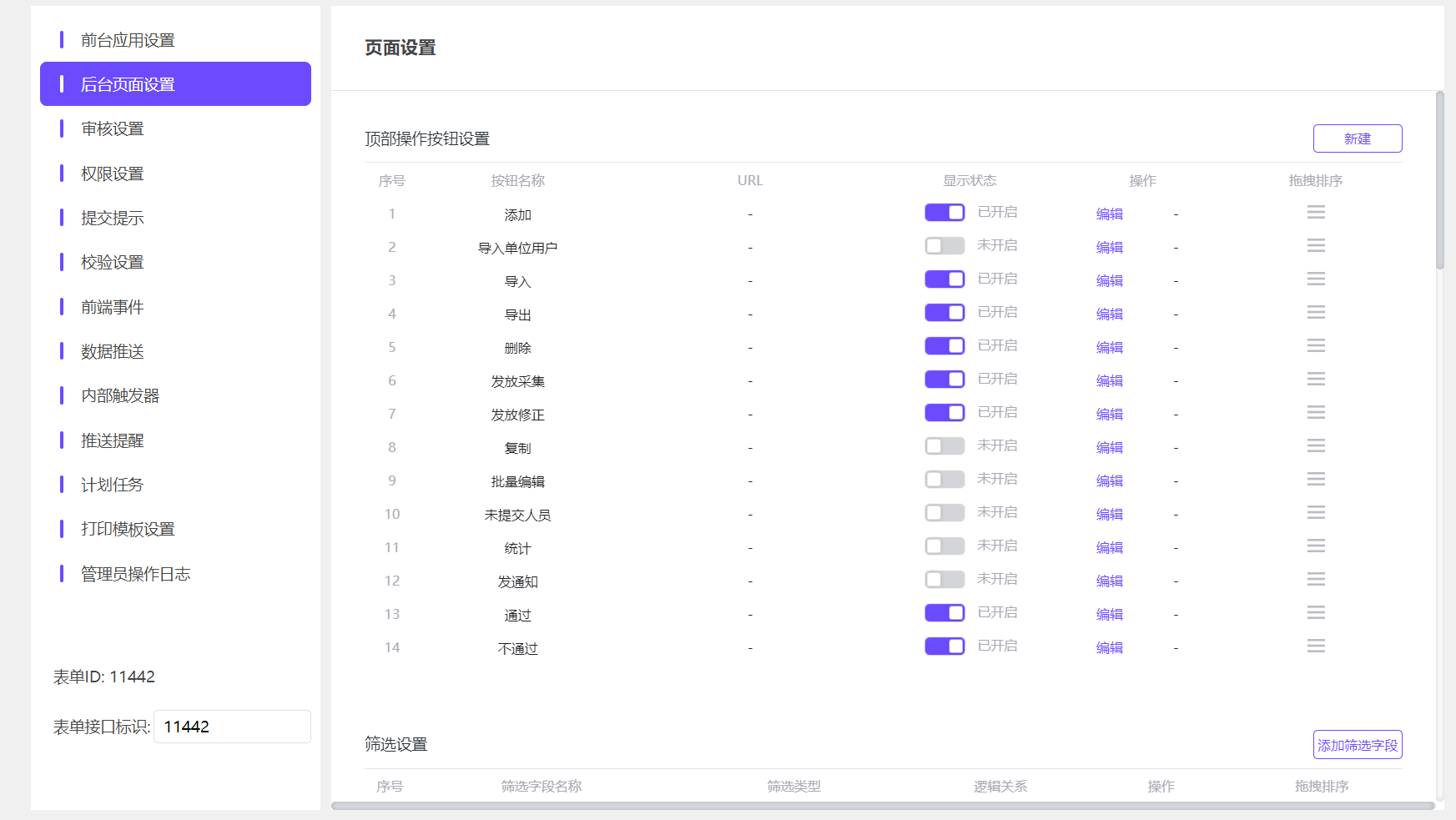This screenshot has height=820, width=1456.
Task: Click drag-sort handle for 发放采集 row
Action: (1316, 380)
